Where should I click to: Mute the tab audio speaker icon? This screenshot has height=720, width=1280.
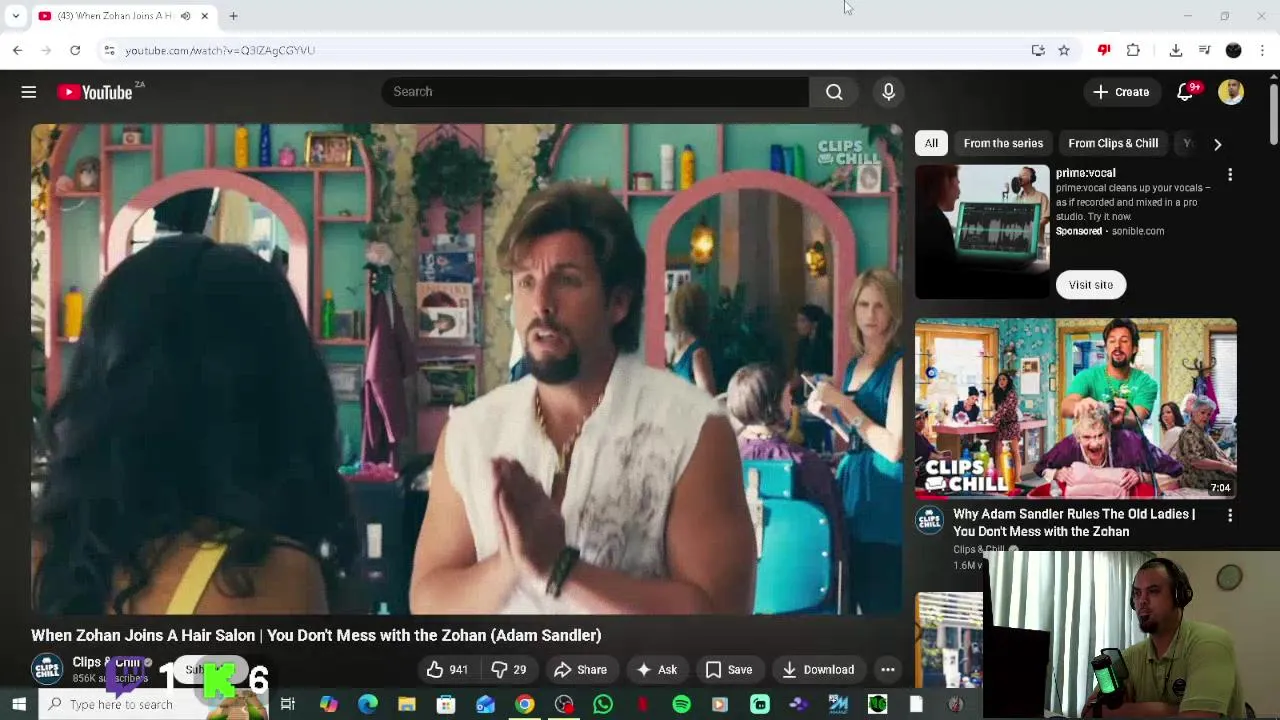coord(185,16)
